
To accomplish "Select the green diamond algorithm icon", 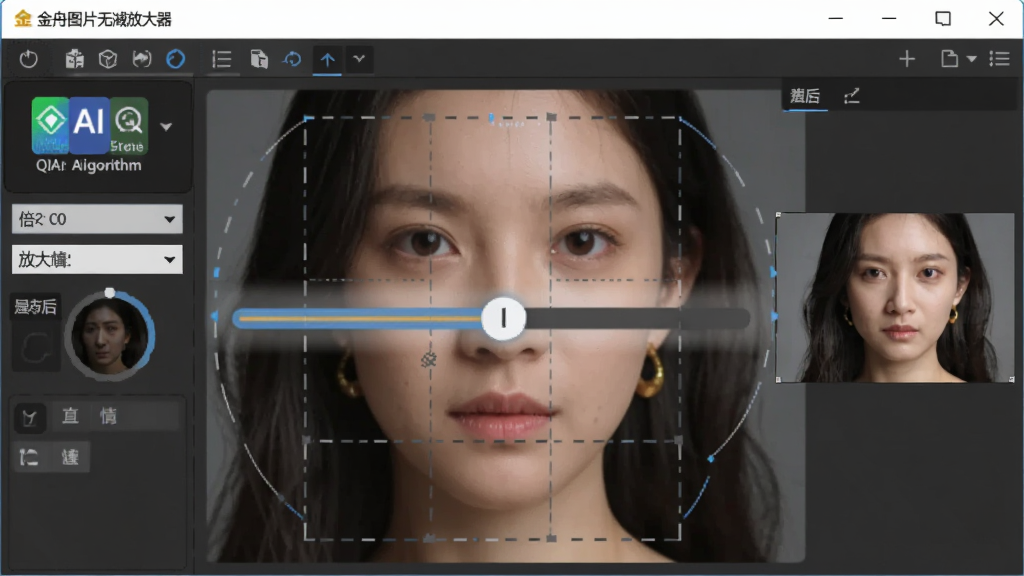I will click(x=50, y=125).
